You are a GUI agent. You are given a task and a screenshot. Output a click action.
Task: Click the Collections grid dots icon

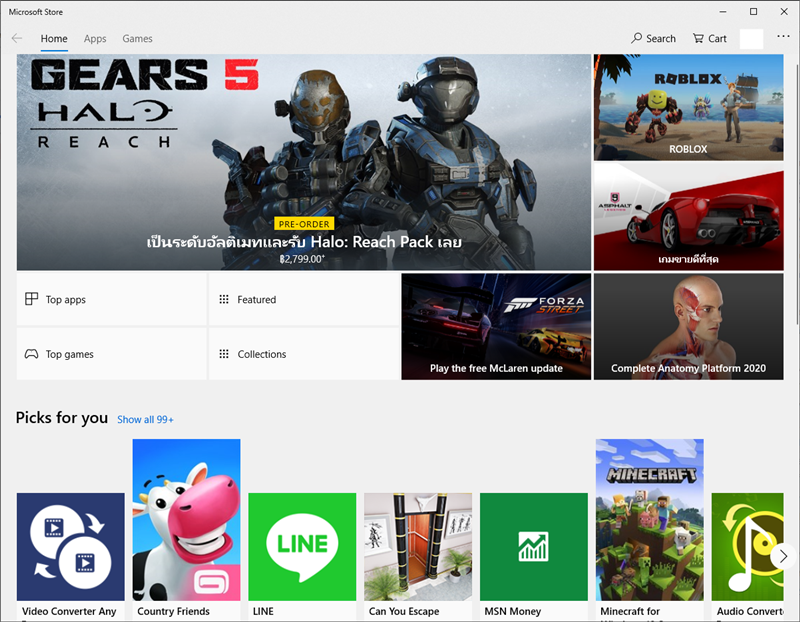[224, 354]
